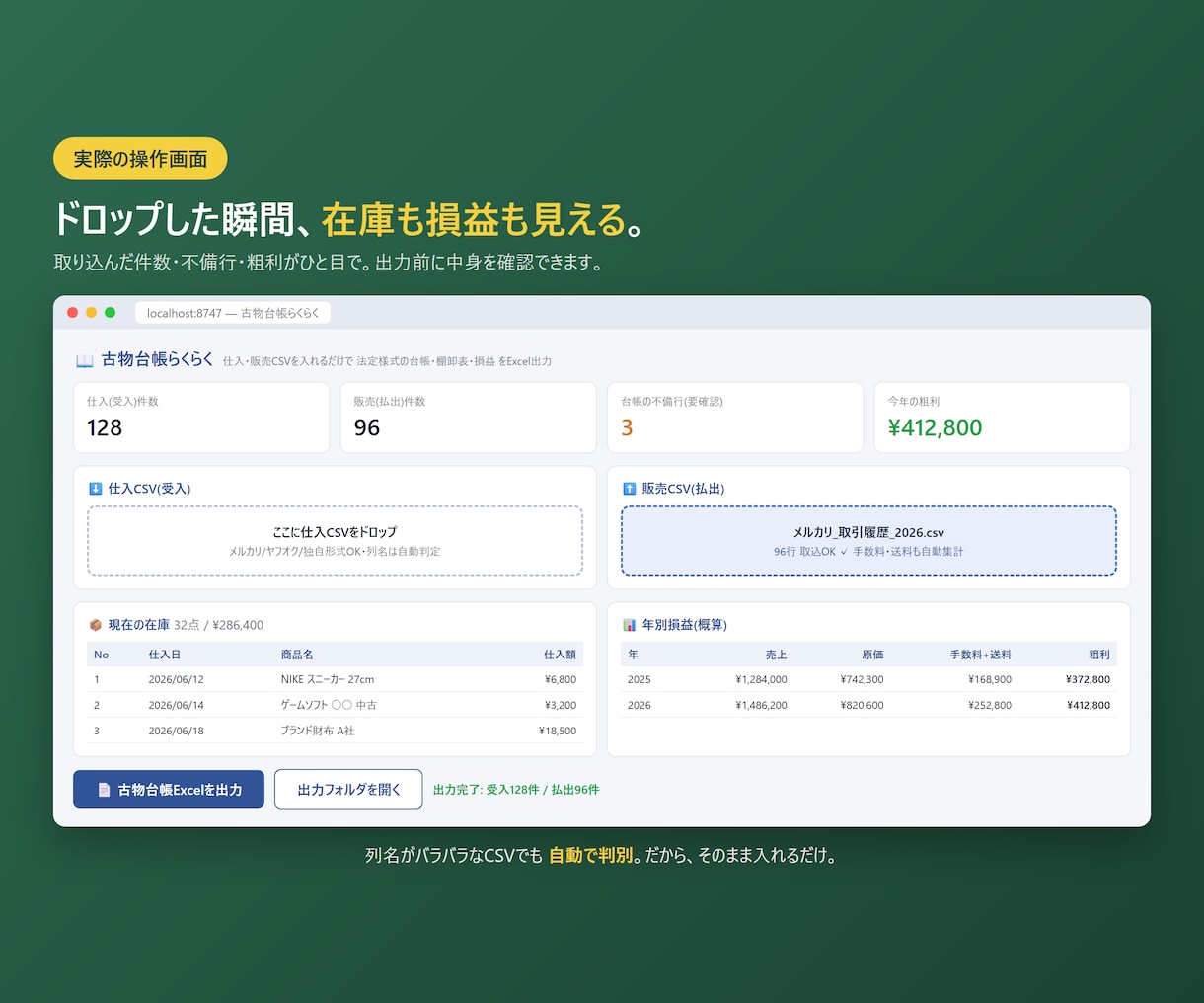The height and width of the screenshot is (1003, 1204).
Task: Click the ここに仕入CSVをドロップ drop zone
Action: 335,541
